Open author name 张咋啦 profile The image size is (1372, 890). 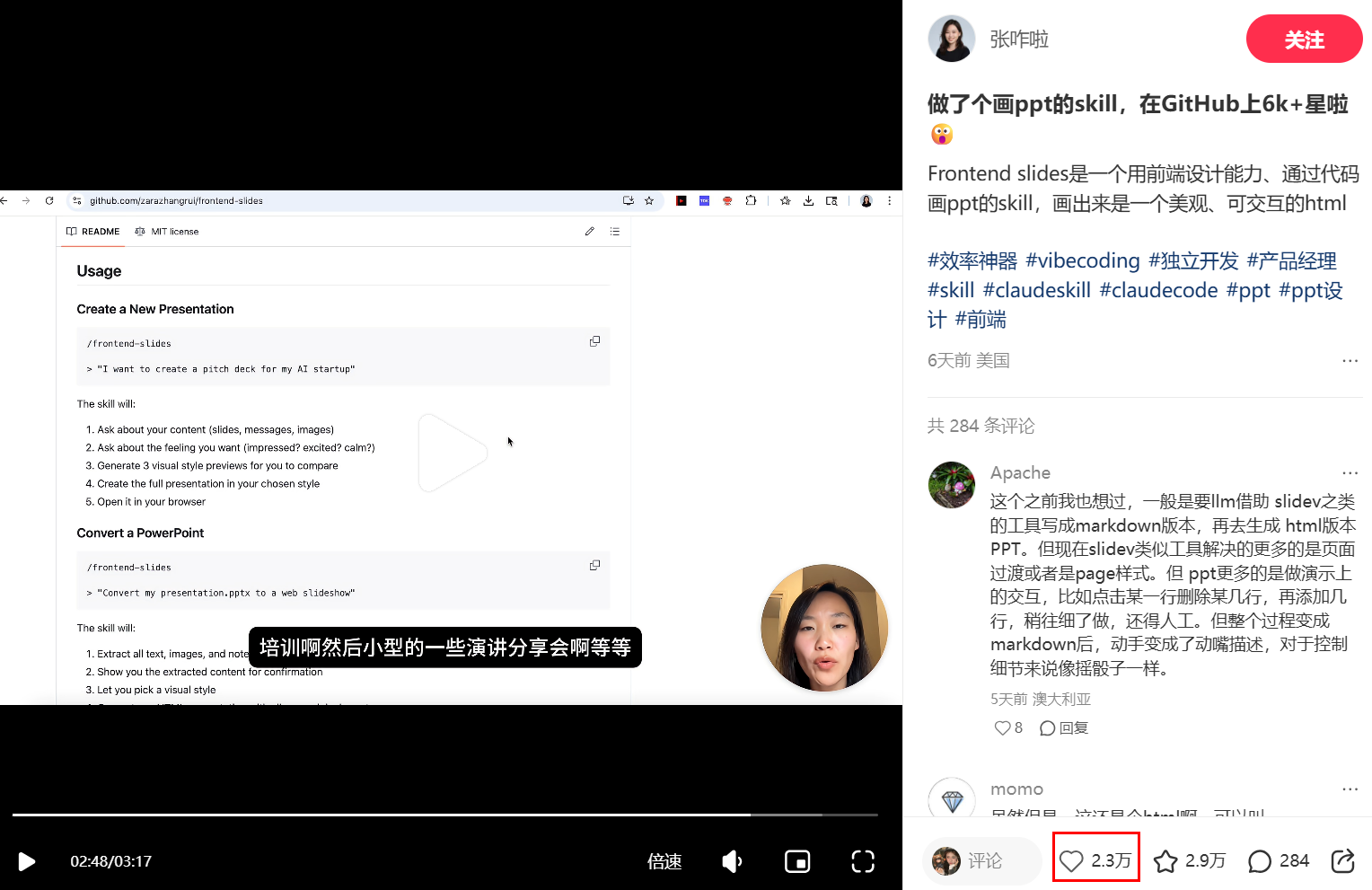(x=1019, y=40)
